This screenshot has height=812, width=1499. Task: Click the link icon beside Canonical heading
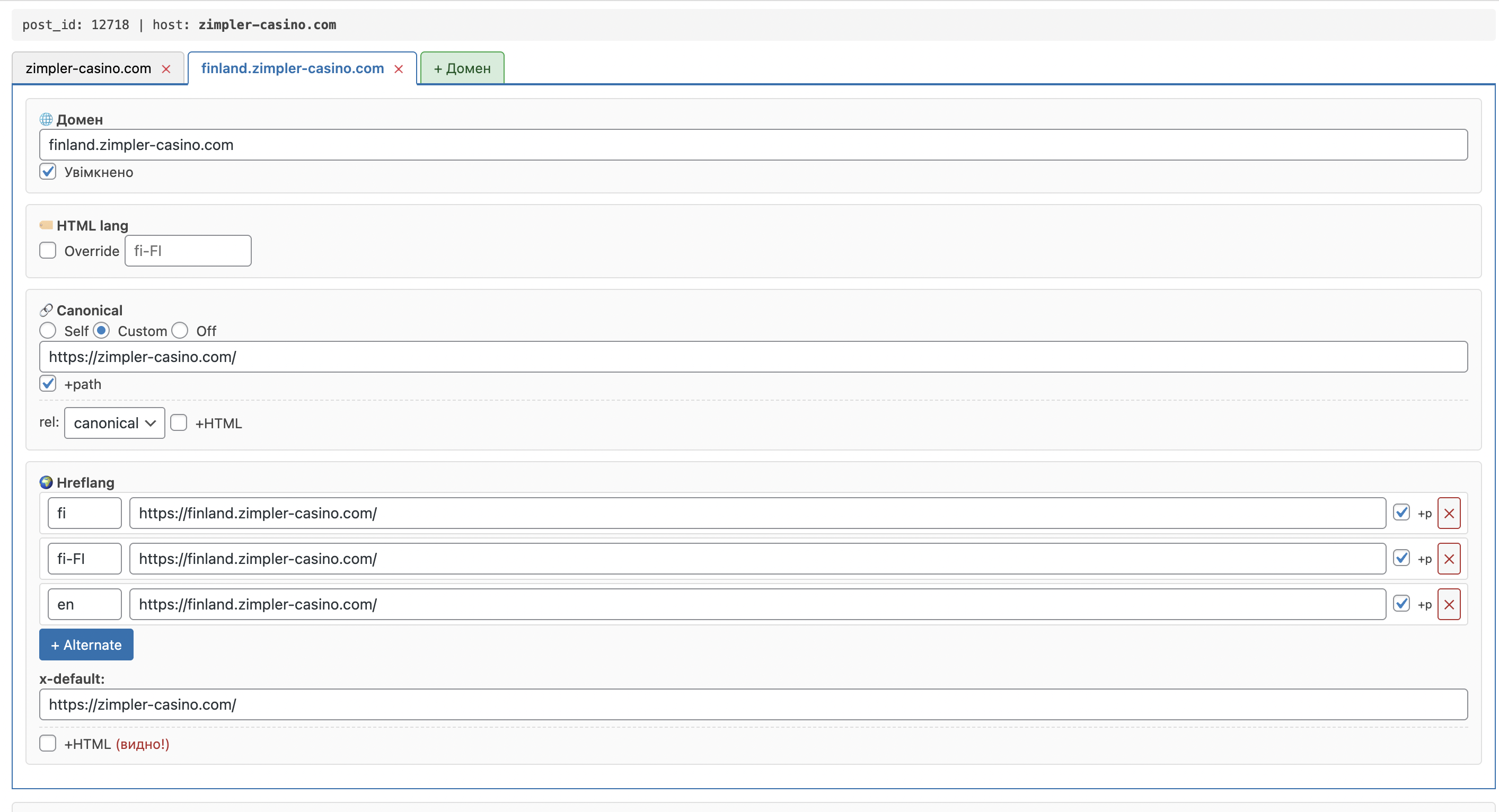coord(46,310)
